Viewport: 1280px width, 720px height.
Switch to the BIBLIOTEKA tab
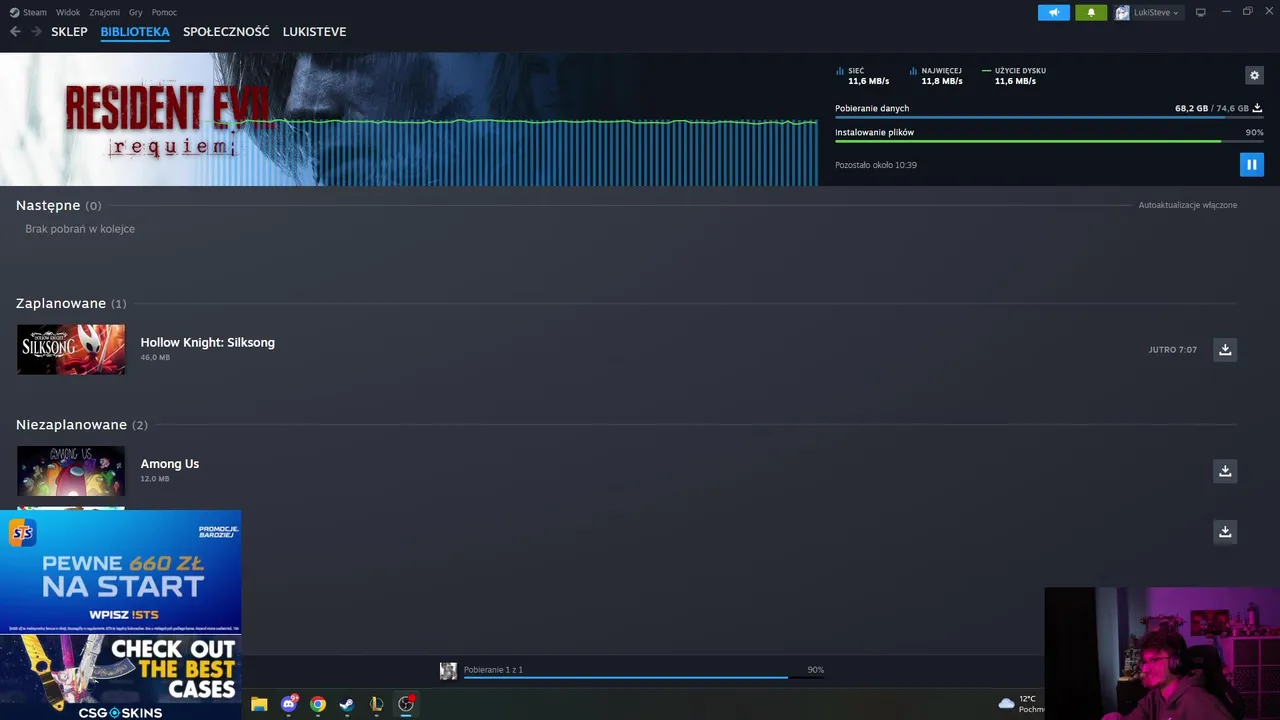click(135, 32)
